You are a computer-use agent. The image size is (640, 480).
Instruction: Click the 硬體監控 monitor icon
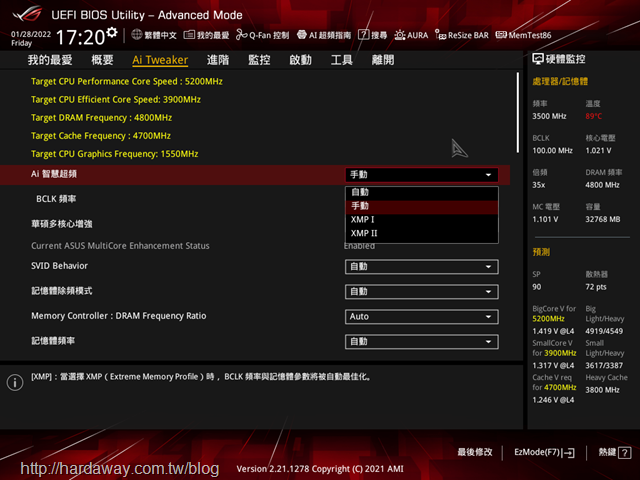point(538,59)
